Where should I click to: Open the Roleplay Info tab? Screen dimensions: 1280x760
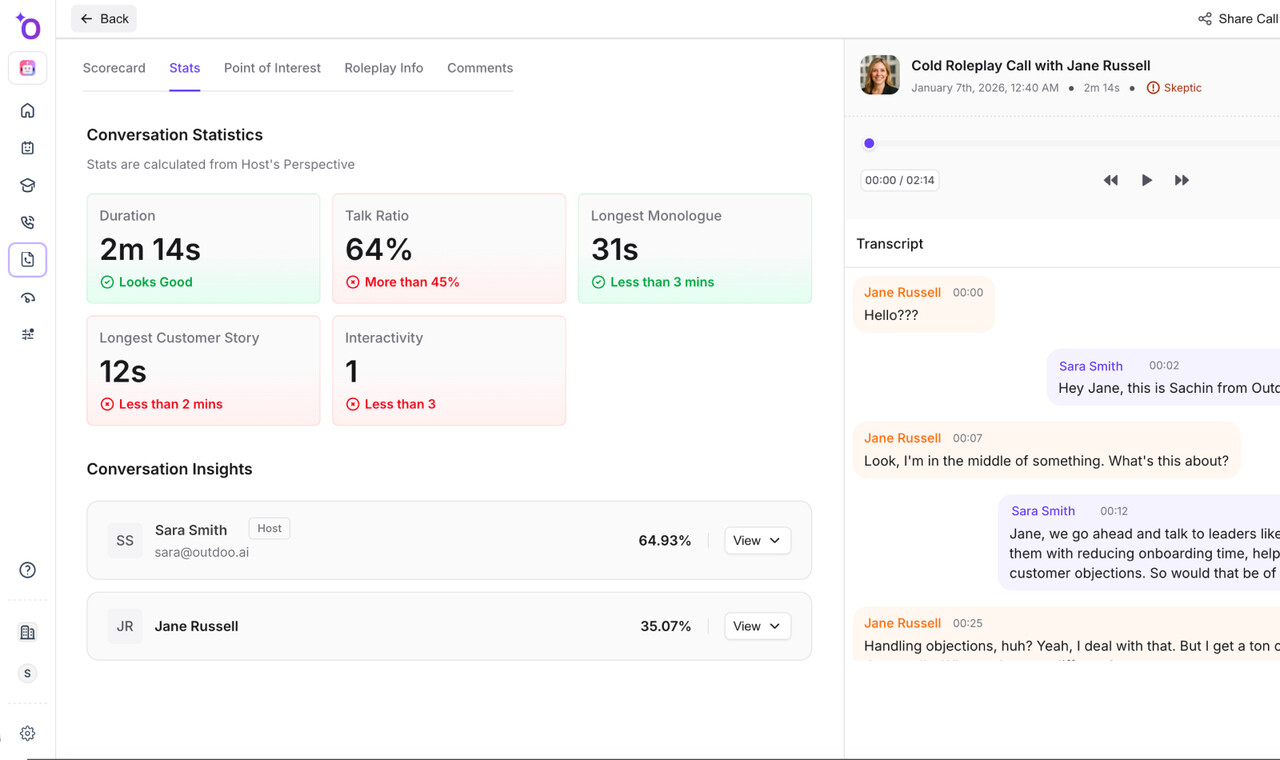click(384, 68)
